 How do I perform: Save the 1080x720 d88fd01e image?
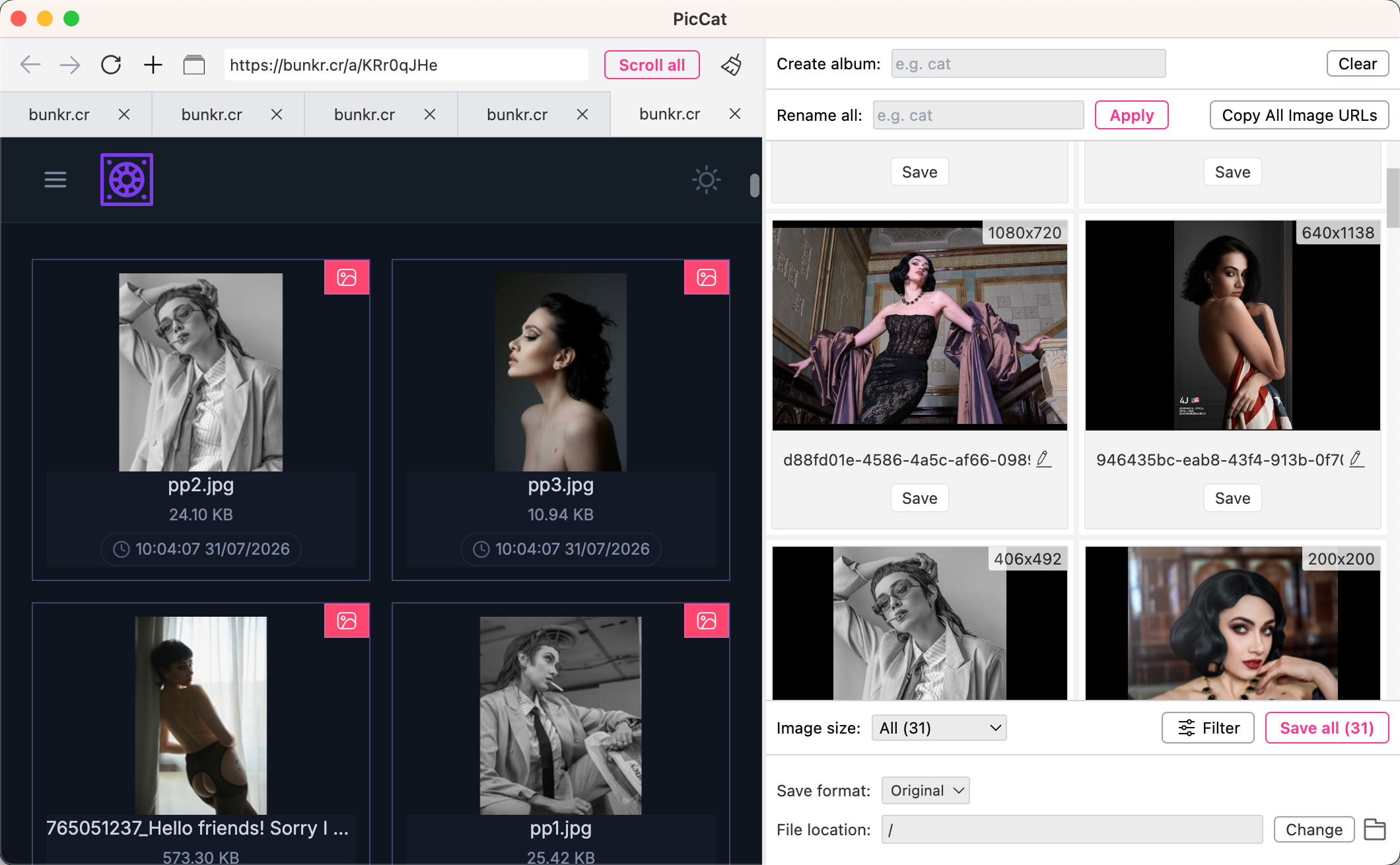click(x=920, y=498)
